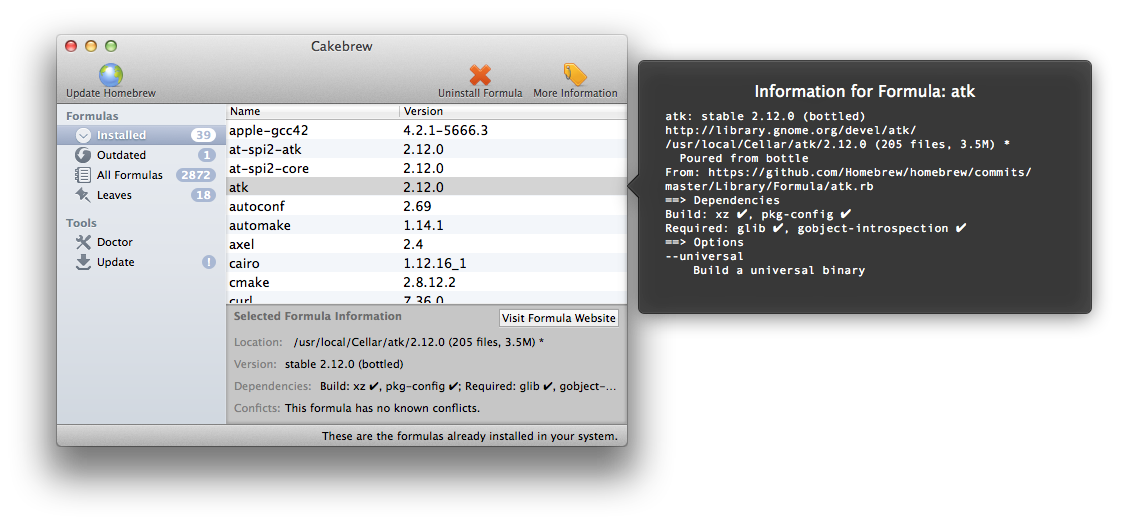The image size is (1129, 525).
Task: Run Doctor from the Tools section
Action: point(142,242)
